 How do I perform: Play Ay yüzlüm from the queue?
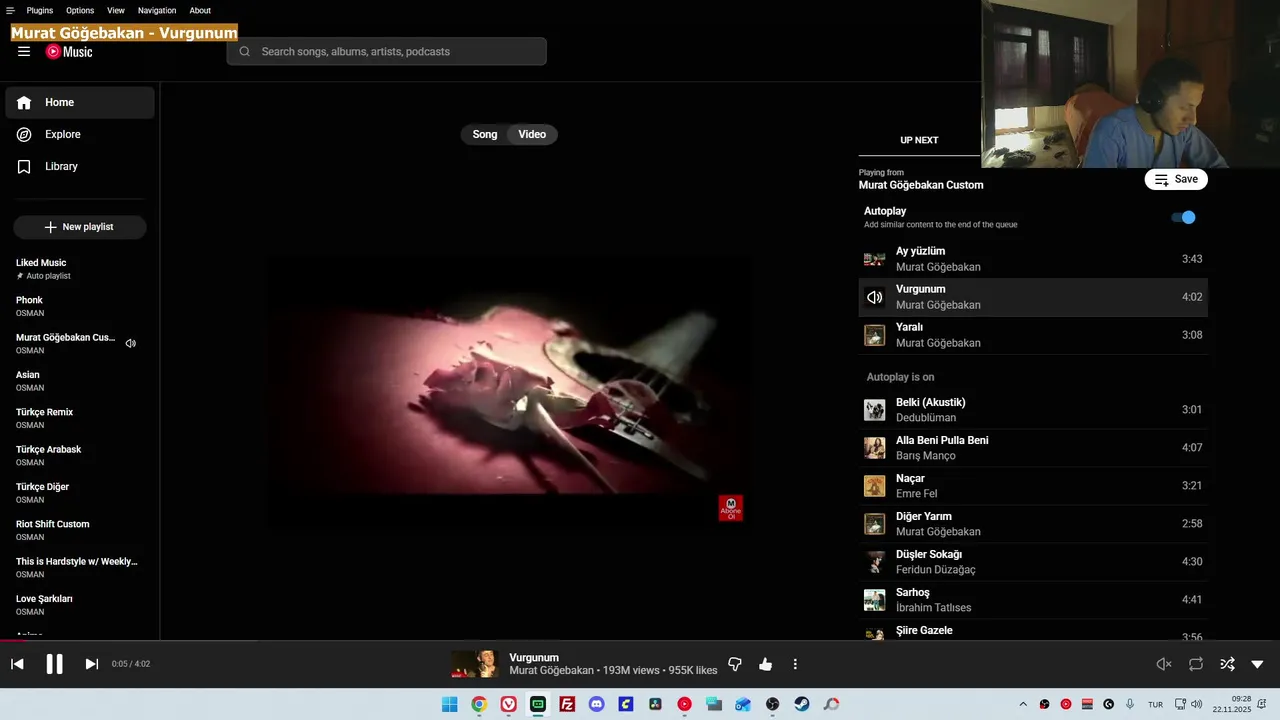1033,259
